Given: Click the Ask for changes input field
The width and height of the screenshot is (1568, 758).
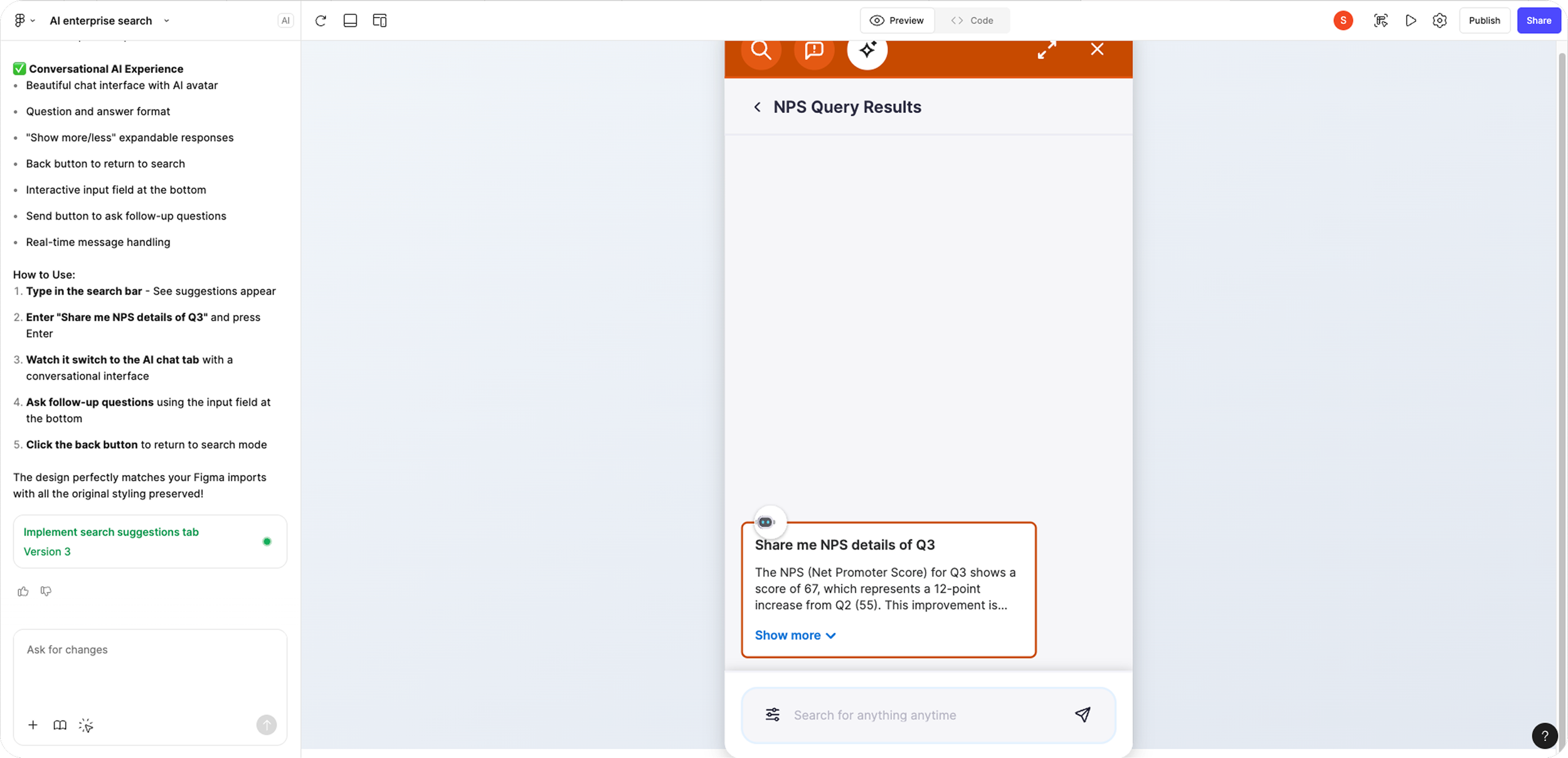Looking at the screenshot, I should pyautogui.click(x=149, y=665).
